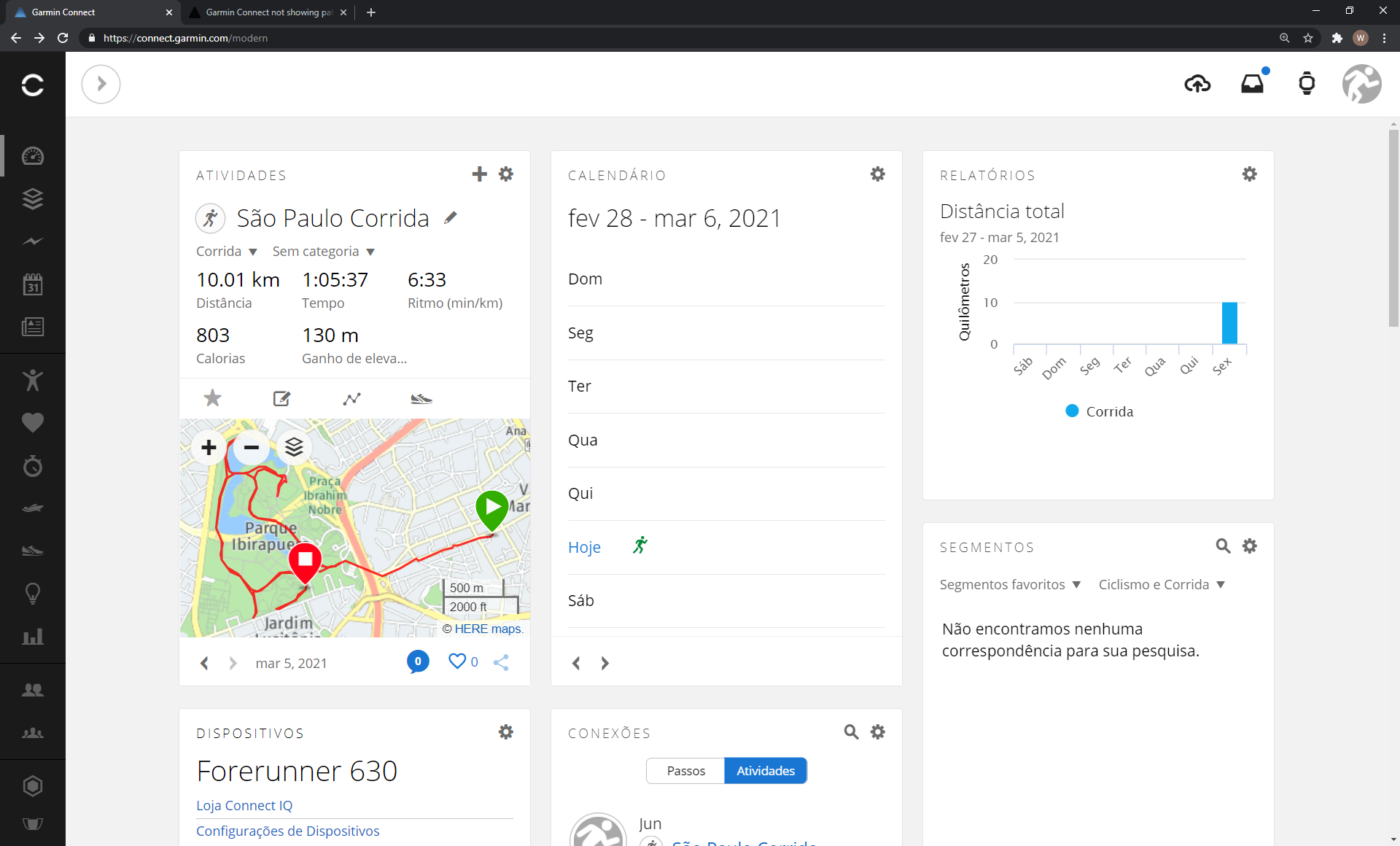Add a new activity with plus icon
The width and height of the screenshot is (1400, 846).
pyautogui.click(x=479, y=174)
